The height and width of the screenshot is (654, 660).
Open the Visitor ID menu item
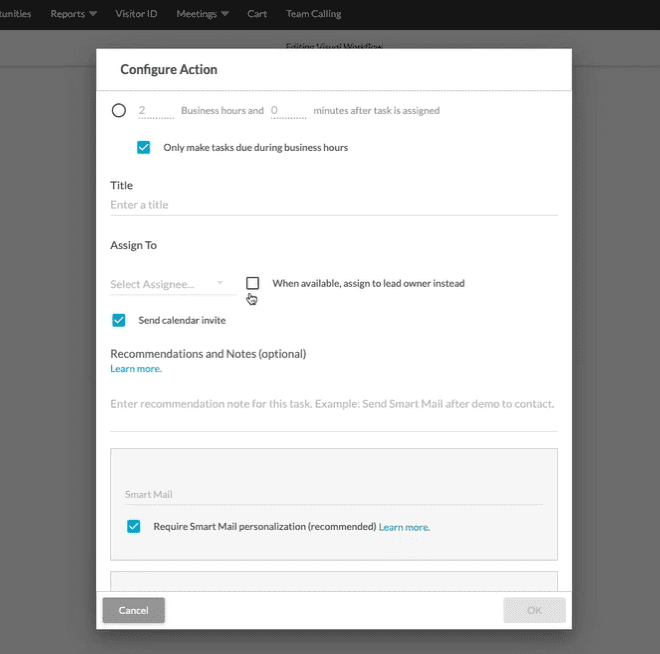(x=138, y=14)
